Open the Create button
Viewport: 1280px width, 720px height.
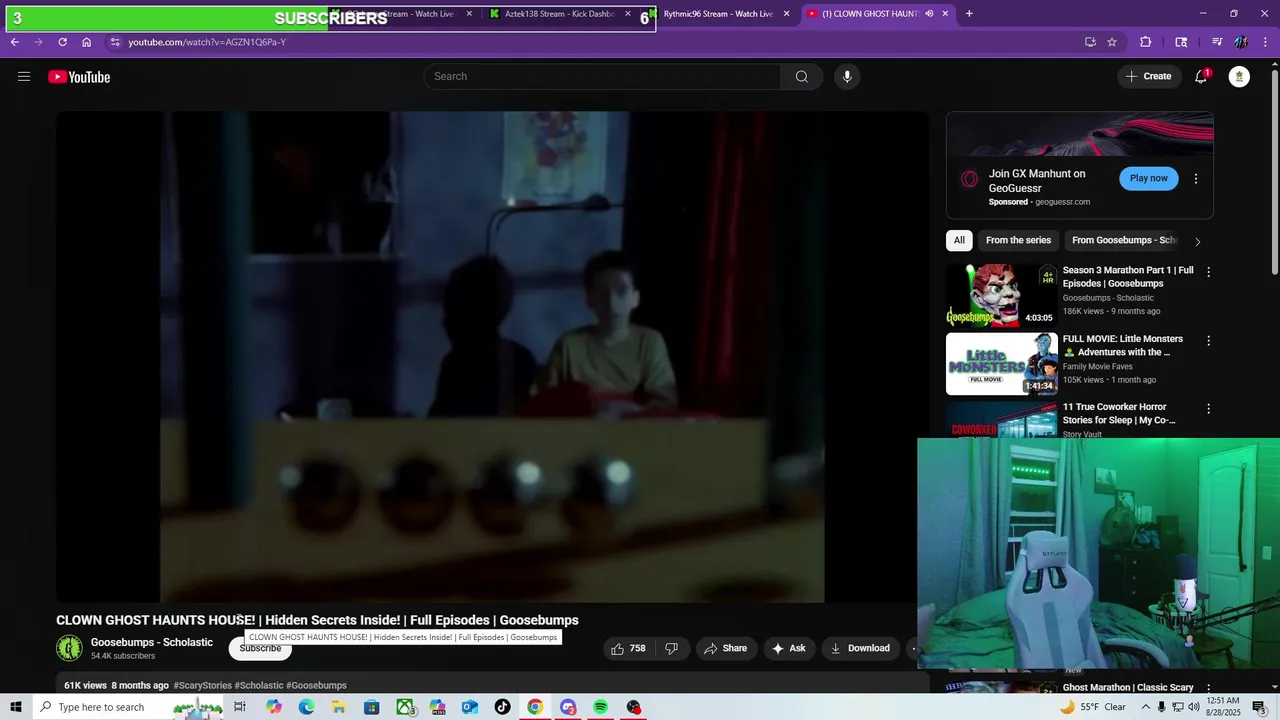[1149, 77]
